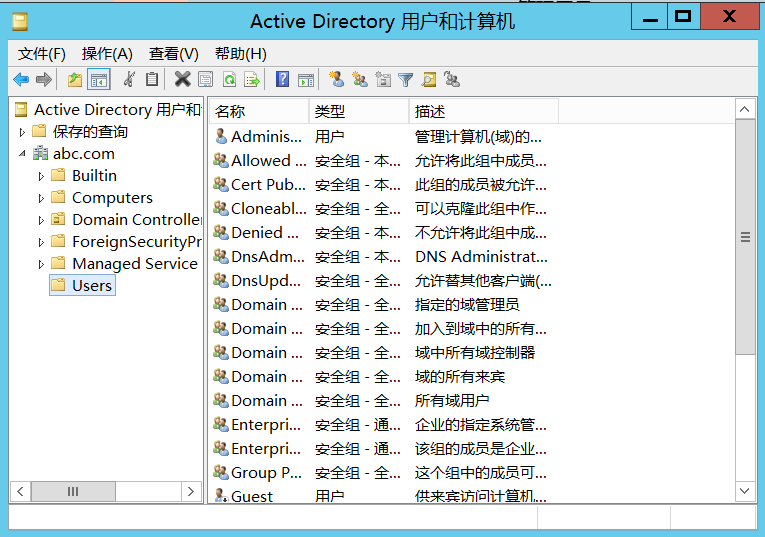This screenshot has height=537, width=765.
Task: Click the Filter funnel icon
Action: [x=405, y=80]
